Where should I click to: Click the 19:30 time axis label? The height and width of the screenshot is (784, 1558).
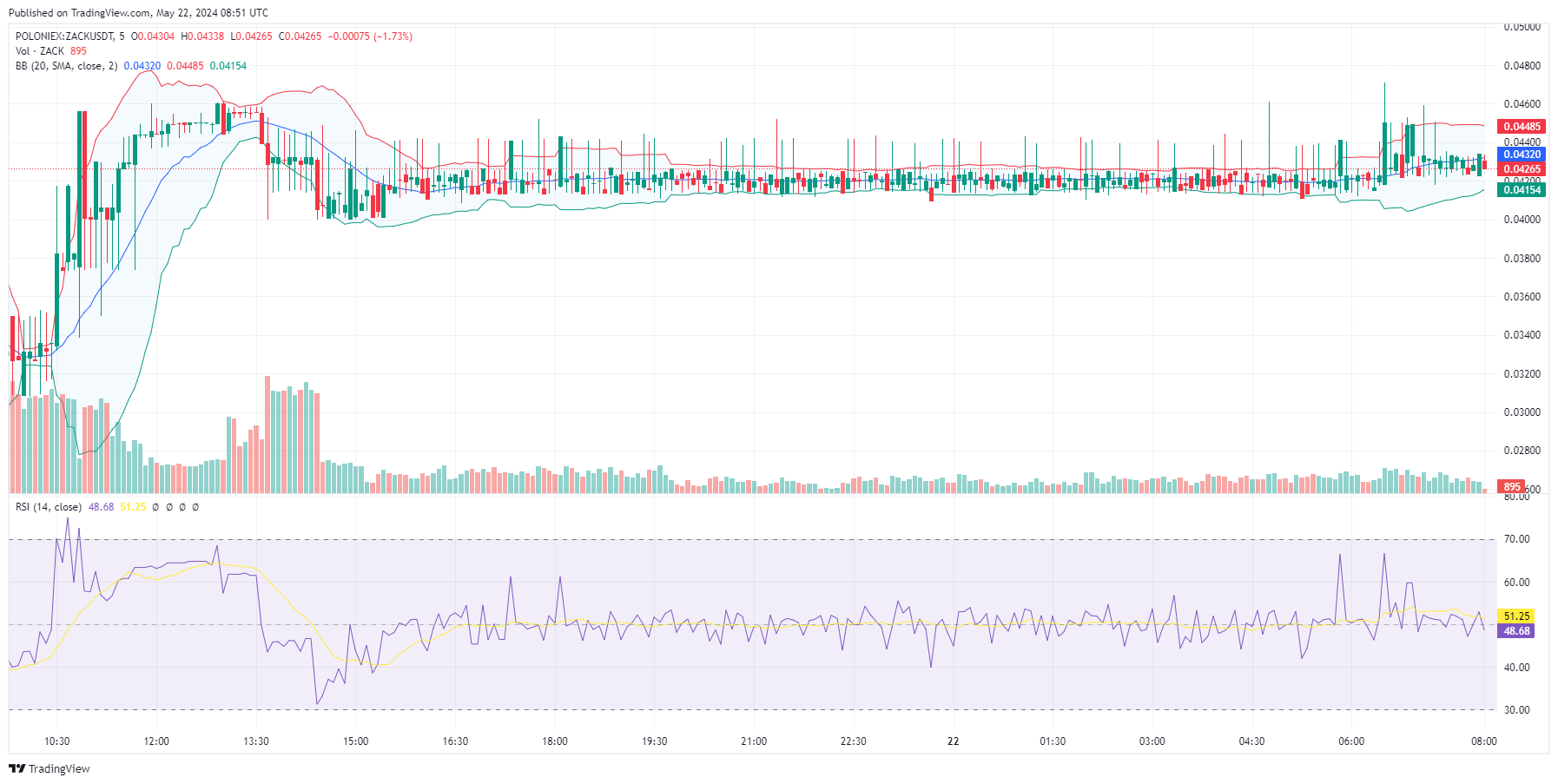click(x=655, y=741)
